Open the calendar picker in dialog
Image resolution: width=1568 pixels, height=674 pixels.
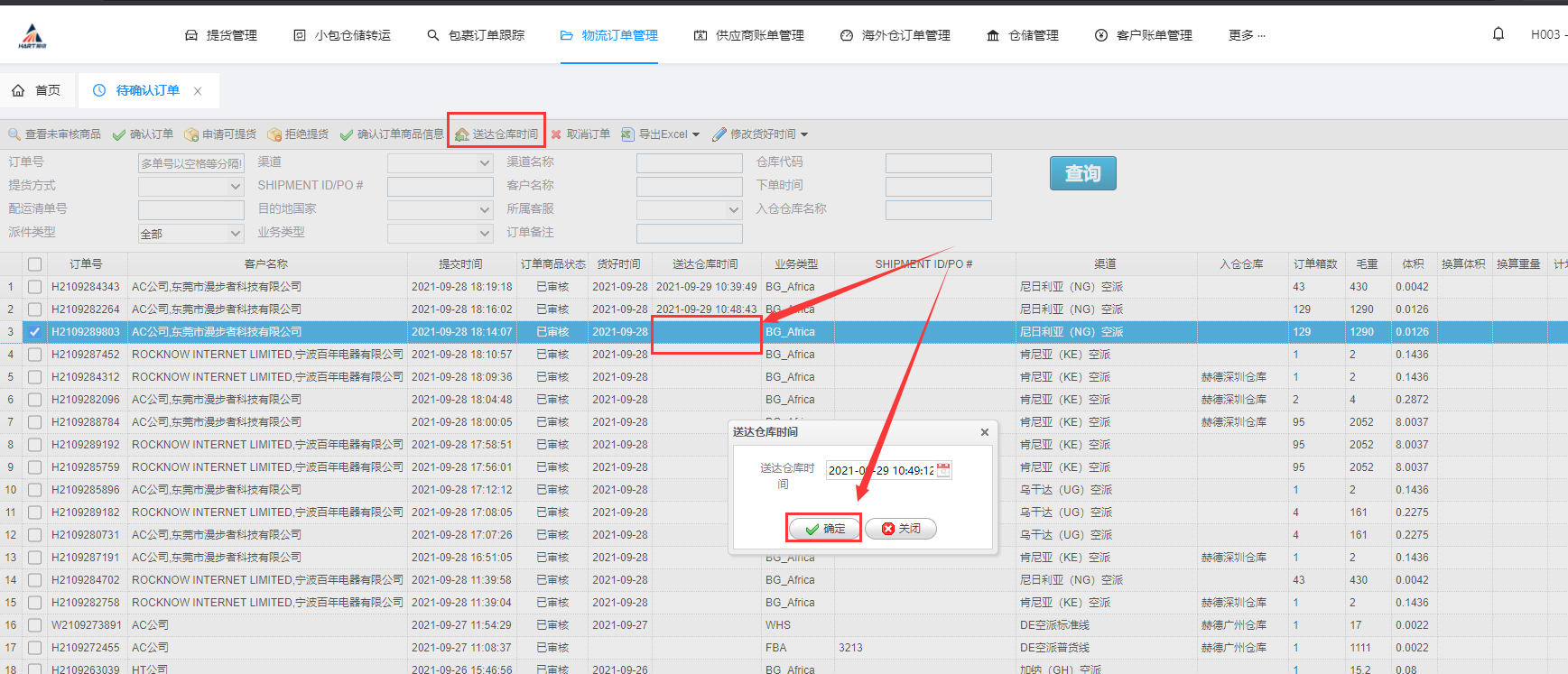943,470
